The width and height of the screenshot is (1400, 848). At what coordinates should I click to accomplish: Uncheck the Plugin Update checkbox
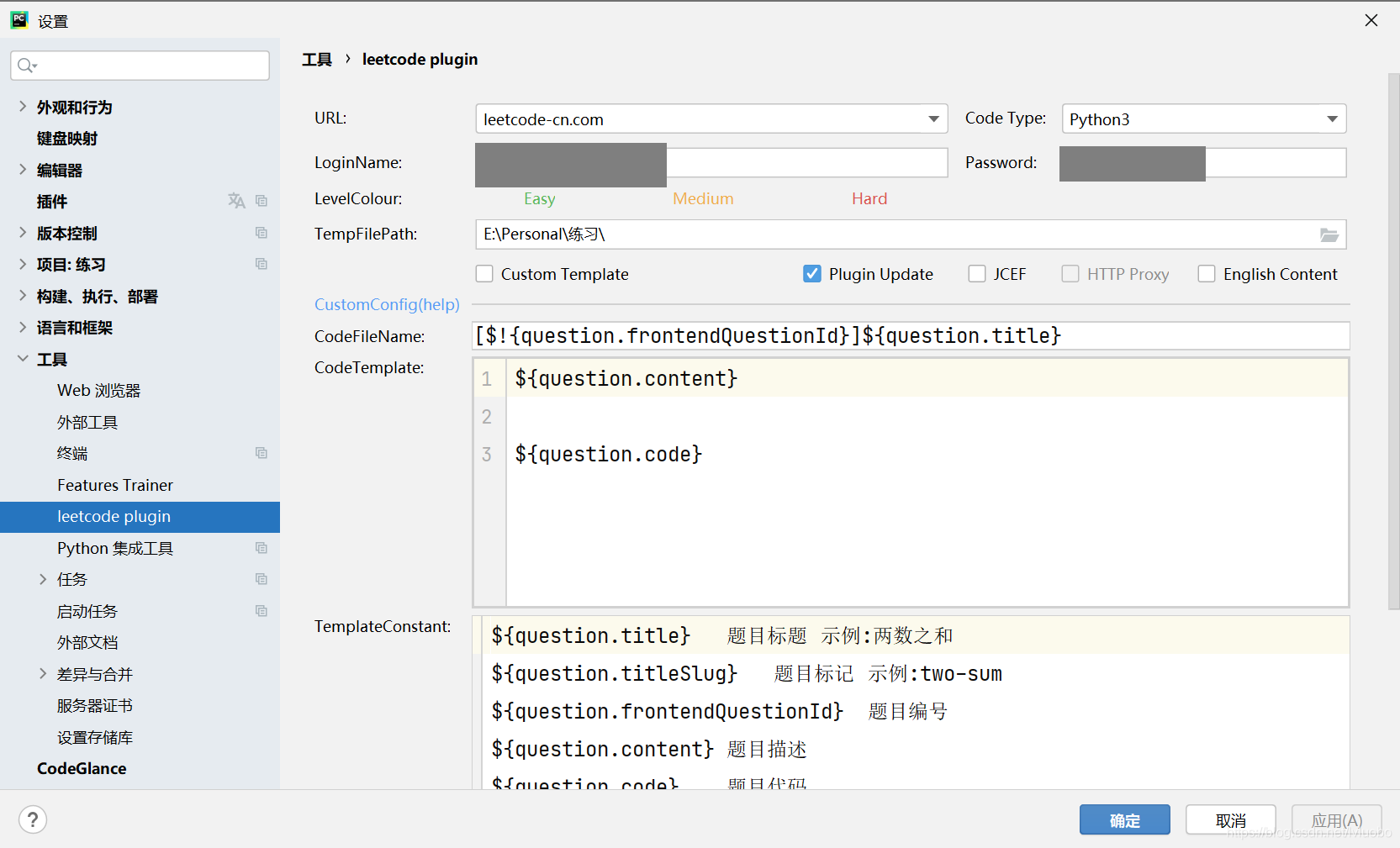tap(812, 274)
